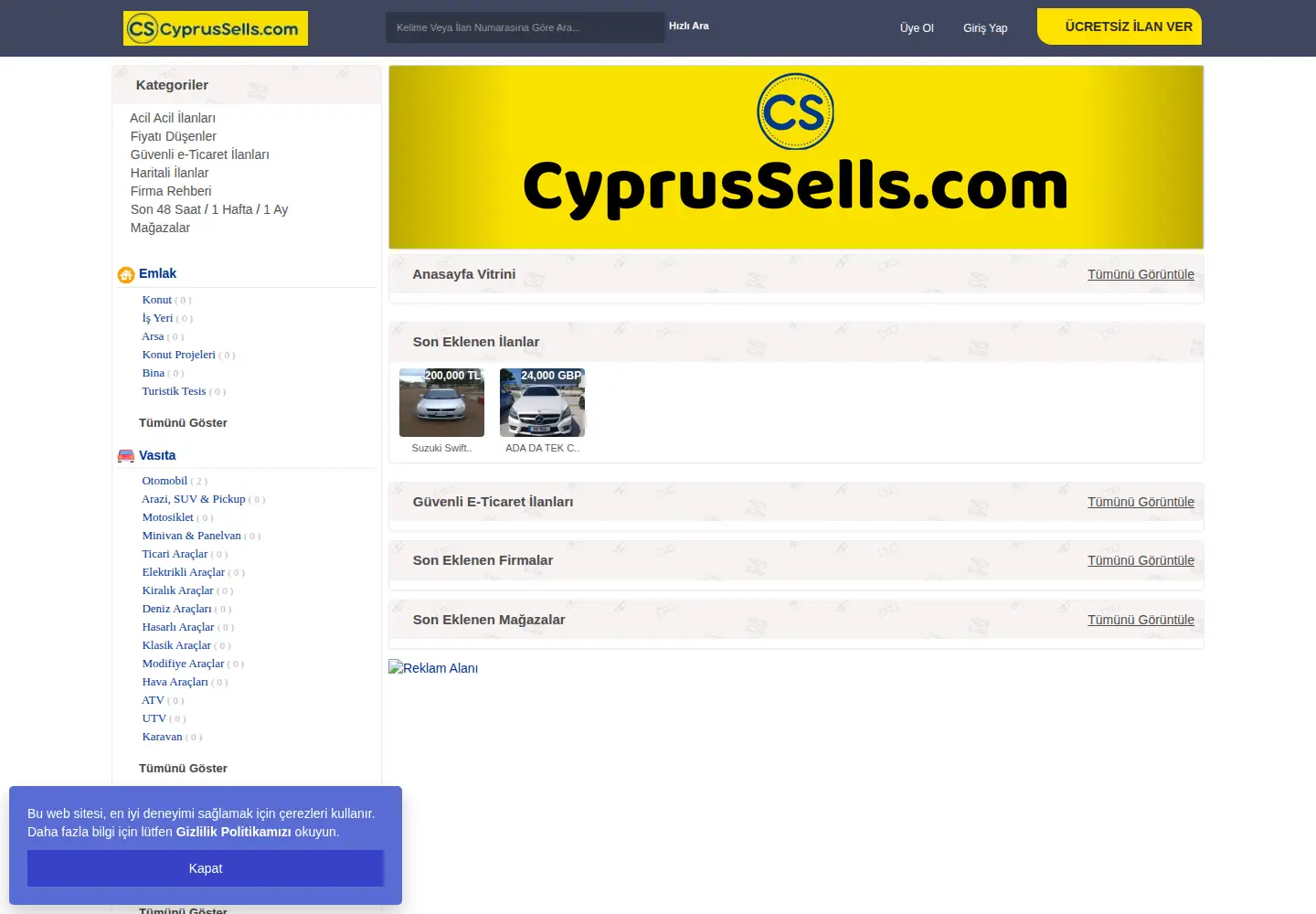Select Bina subcategory
The width and height of the screenshot is (1316, 914).
[x=154, y=373]
